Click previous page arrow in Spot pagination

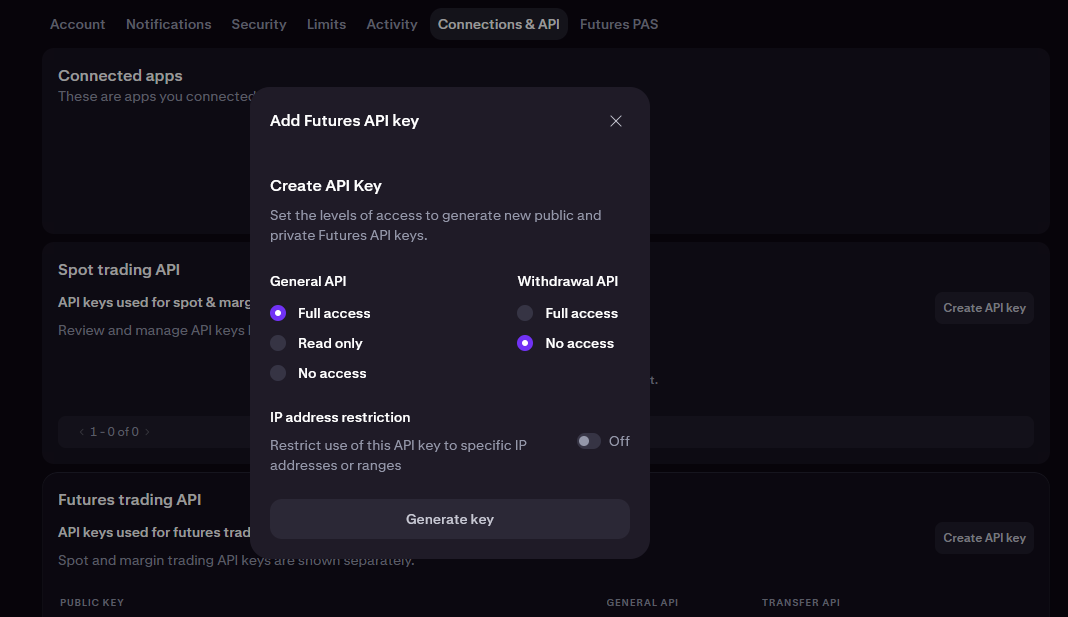[82, 432]
